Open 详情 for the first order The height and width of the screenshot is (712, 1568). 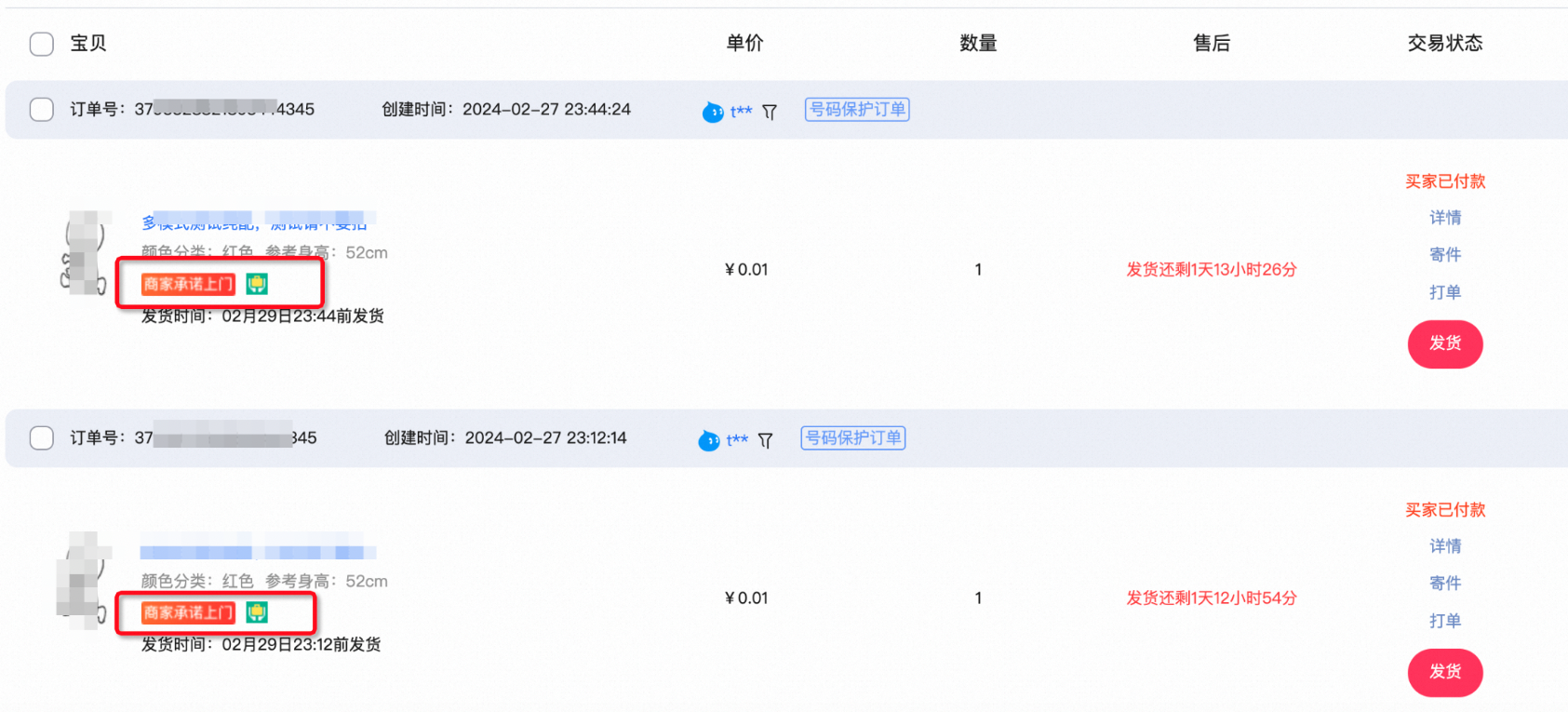(1445, 218)
